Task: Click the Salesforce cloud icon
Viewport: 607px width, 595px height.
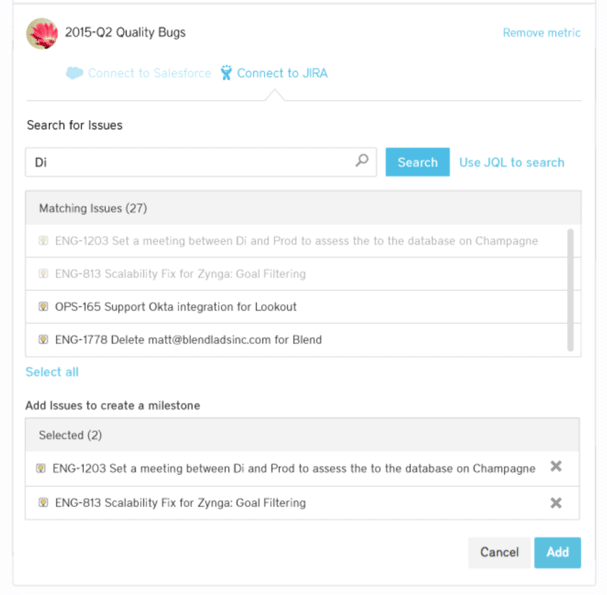Action: click(x=74, y=73)
